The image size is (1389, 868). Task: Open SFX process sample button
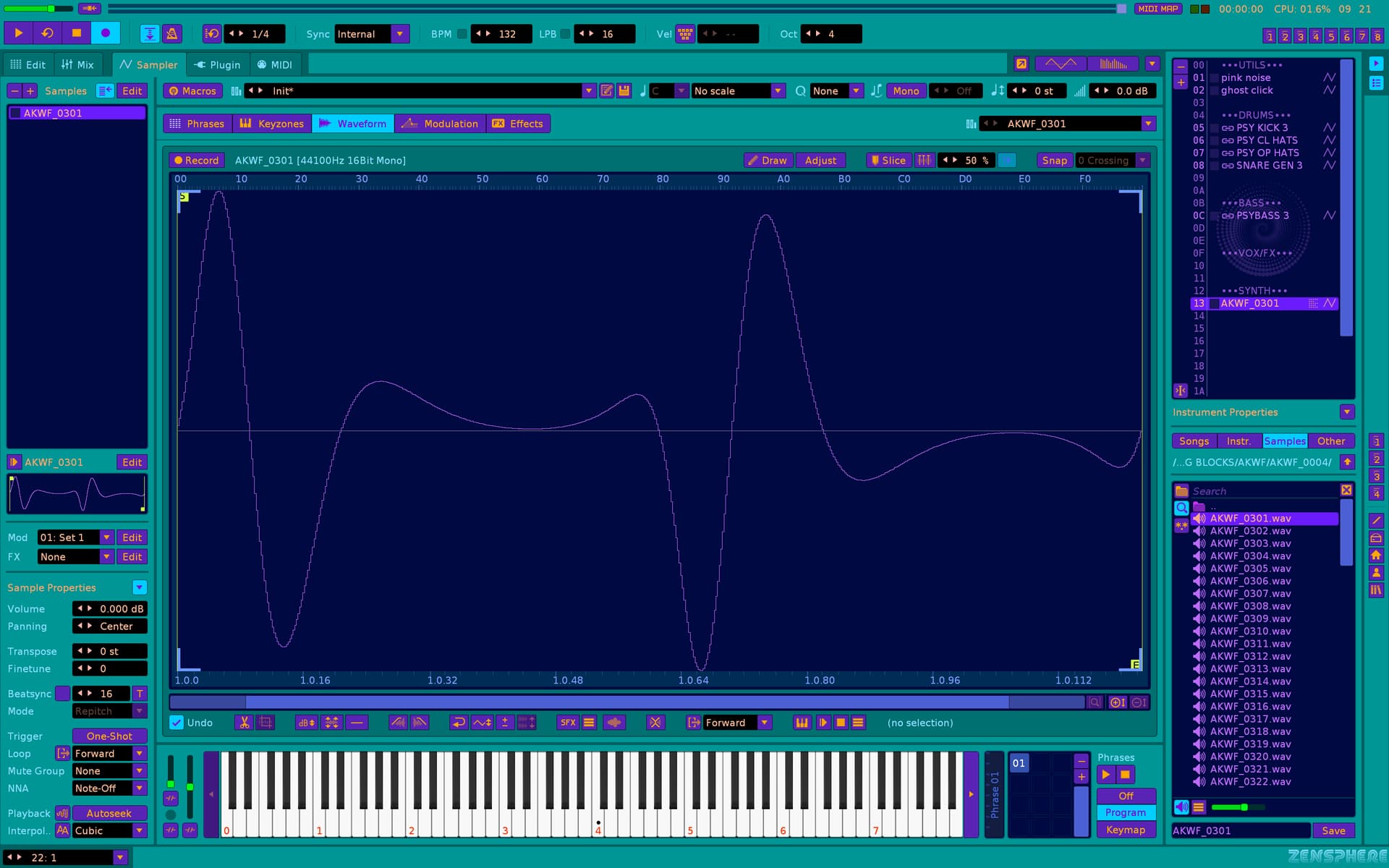[569, 723]
